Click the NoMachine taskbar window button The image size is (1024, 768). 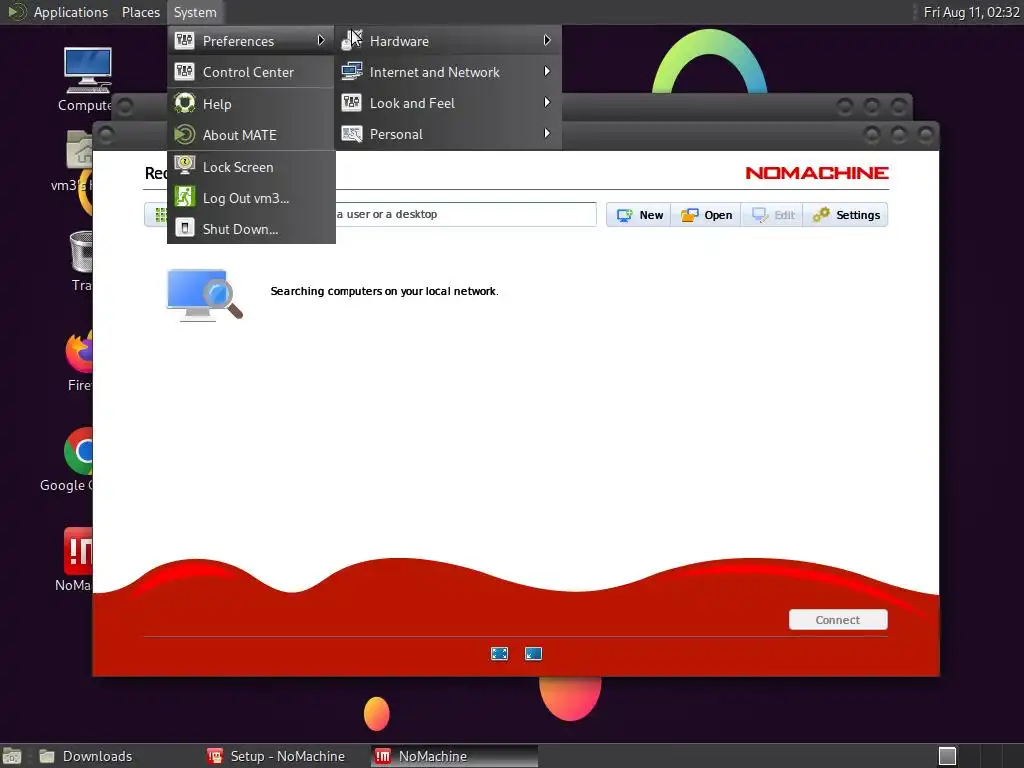click(x=455, y=756)
